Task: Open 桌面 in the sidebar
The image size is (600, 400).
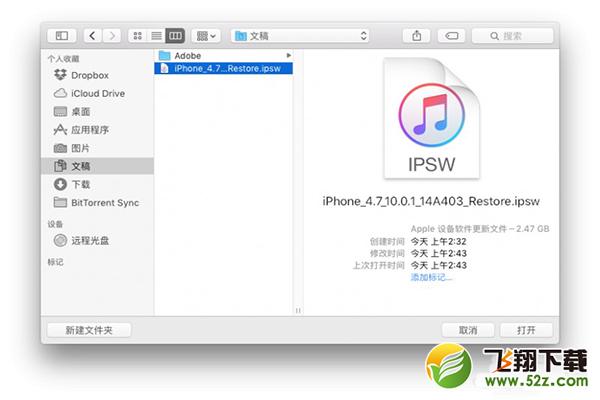Action: [98, 112]
